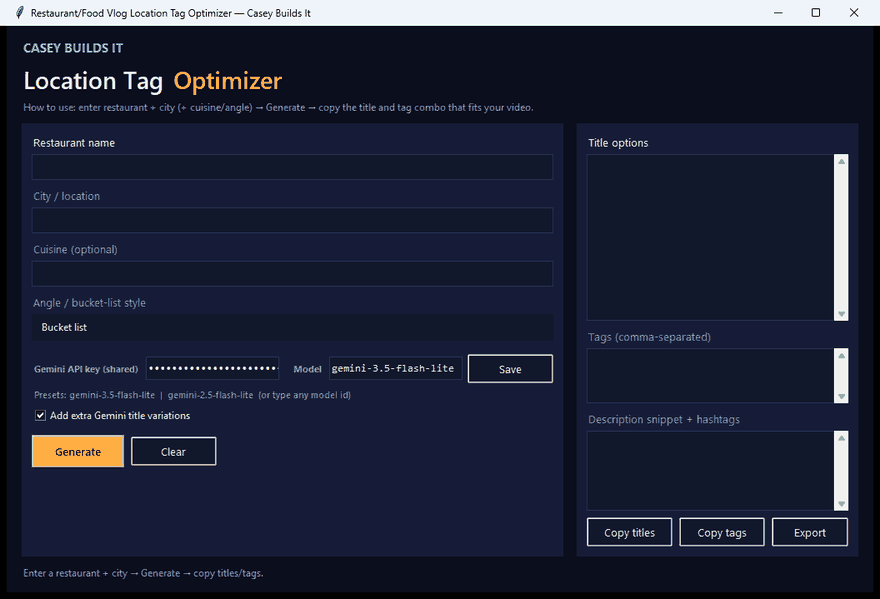Minimize the Location Tag Optimizer window
The height and width of the screenshot is (599, 880).
(778, 12)
